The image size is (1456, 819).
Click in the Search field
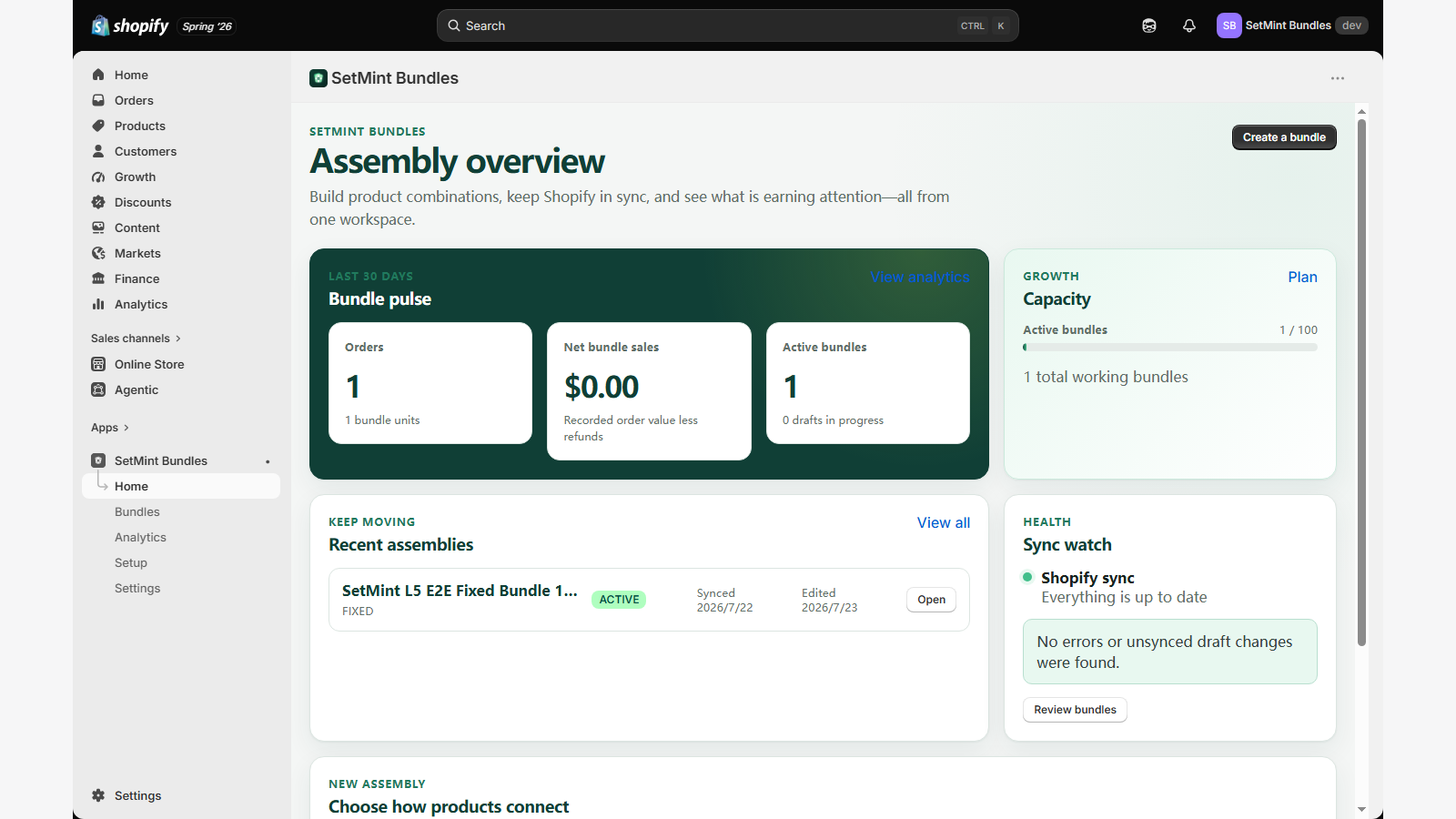727,25
